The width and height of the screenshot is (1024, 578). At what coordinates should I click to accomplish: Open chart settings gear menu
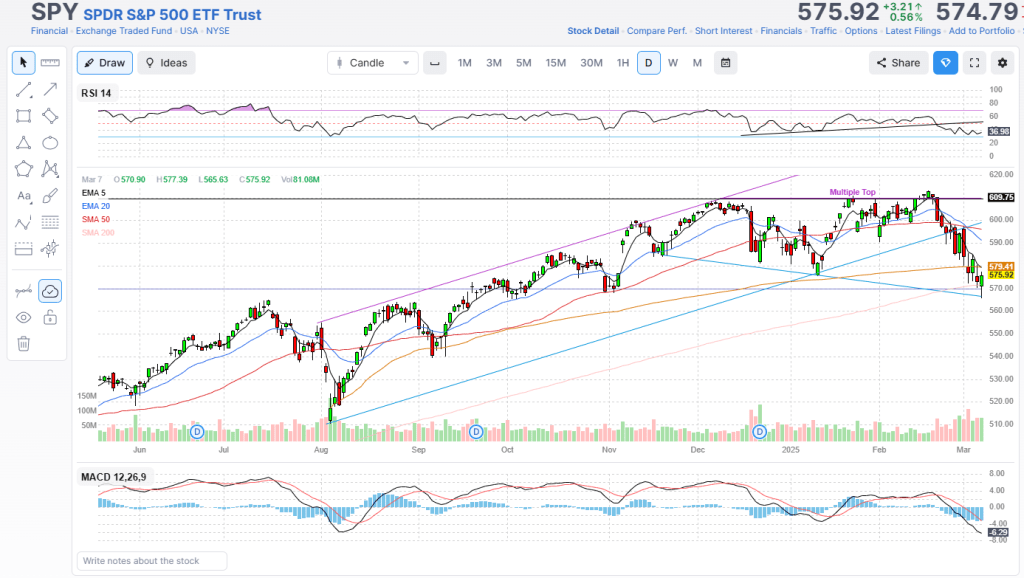(1003, 63)
